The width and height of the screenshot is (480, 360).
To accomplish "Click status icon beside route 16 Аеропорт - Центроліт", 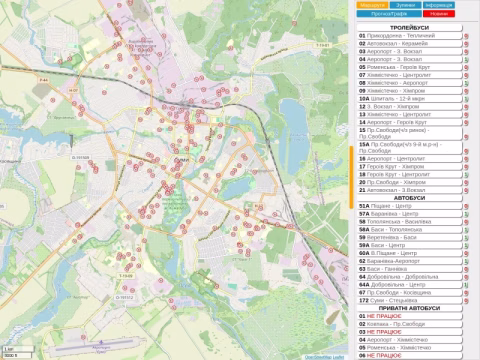I will pyautogui.click(x=466, y=159).
